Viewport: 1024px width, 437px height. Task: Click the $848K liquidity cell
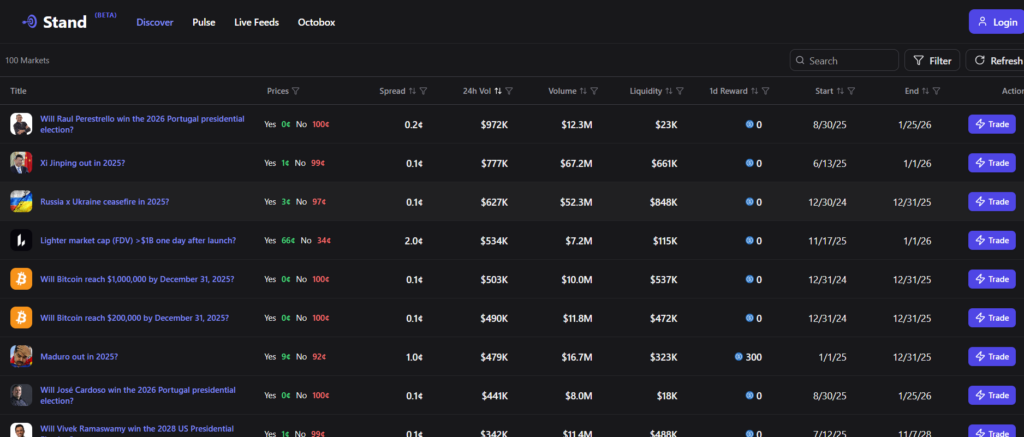[664, 202]
